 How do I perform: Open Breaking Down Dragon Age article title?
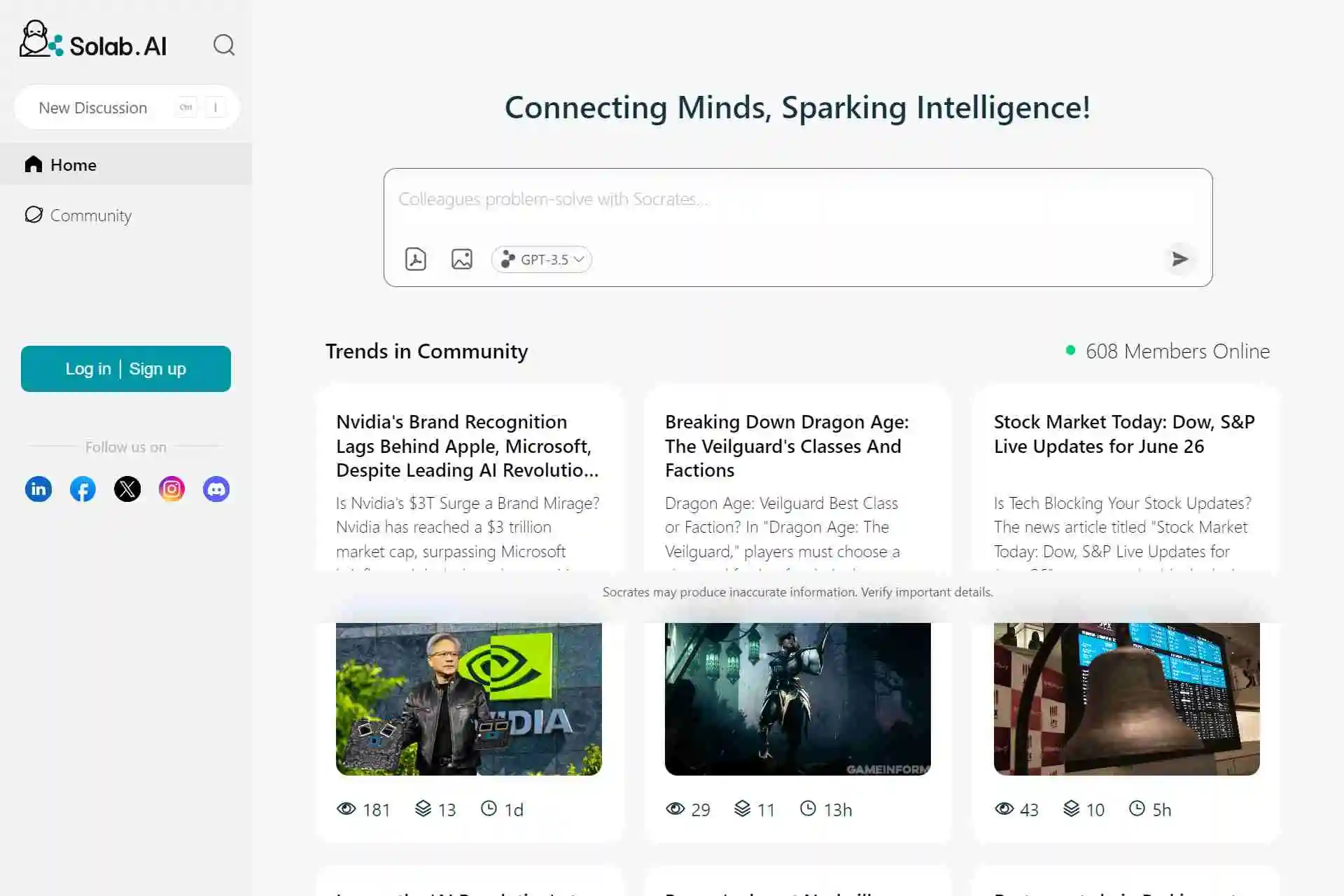[x=787, y=446]
